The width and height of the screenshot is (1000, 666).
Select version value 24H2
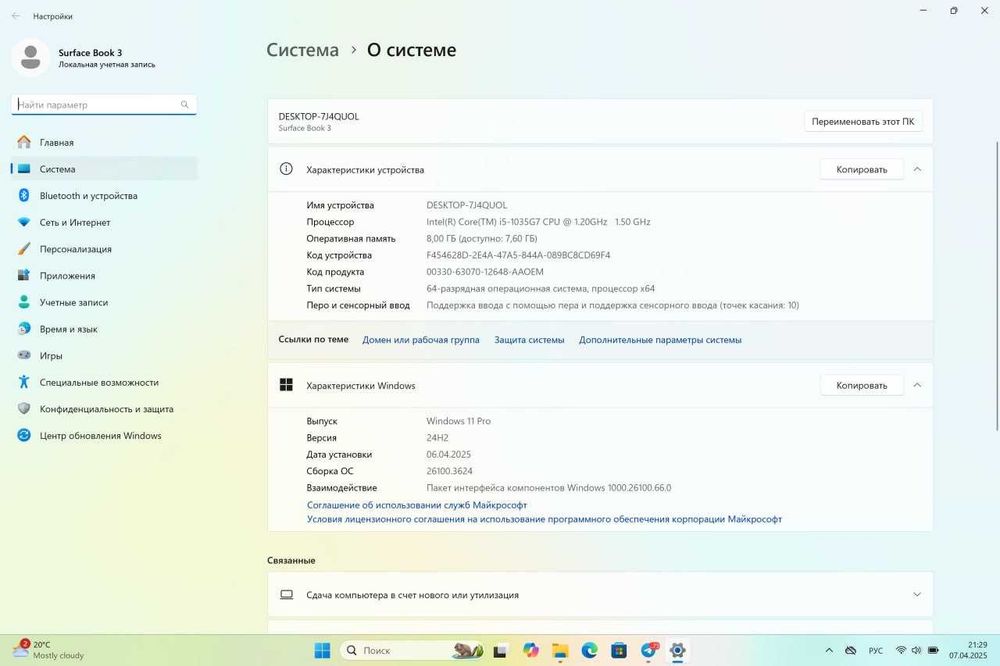tap(437, 438)
